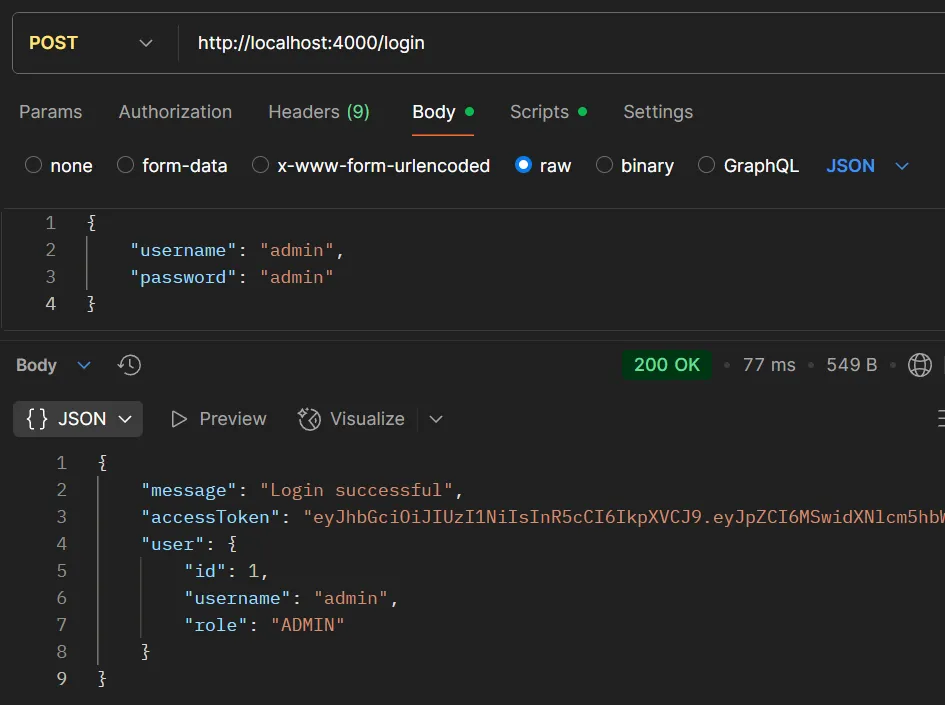945x705 pixels.
Task: Click the {} JSON response format selector
Action: [77, 419]
